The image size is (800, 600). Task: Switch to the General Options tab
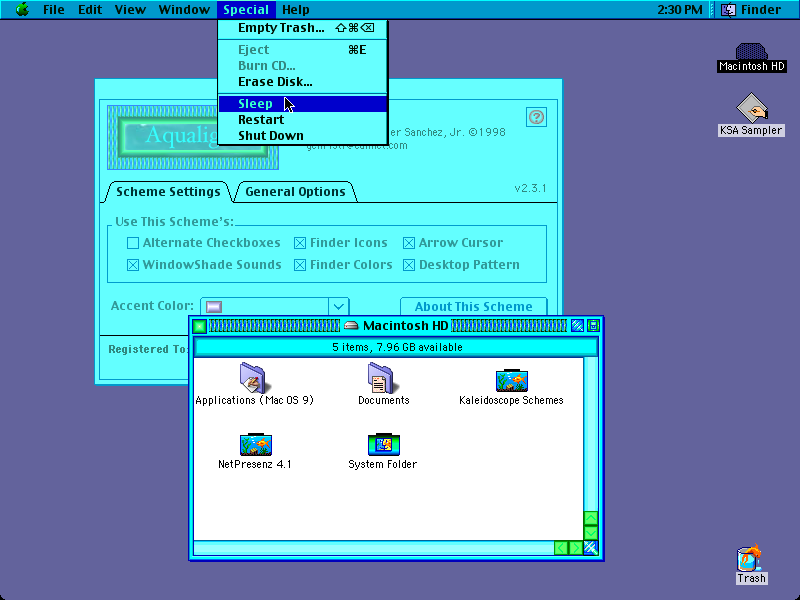pos(295,192)
